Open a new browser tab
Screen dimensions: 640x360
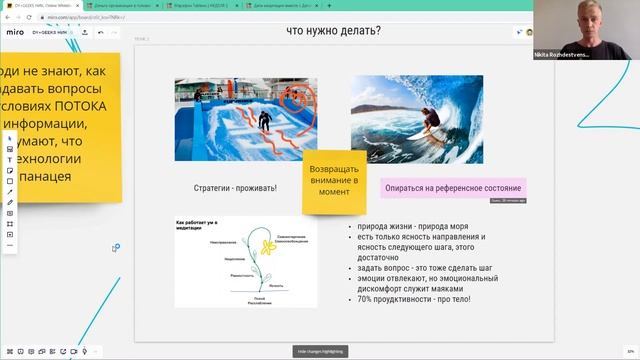point(329,6)
